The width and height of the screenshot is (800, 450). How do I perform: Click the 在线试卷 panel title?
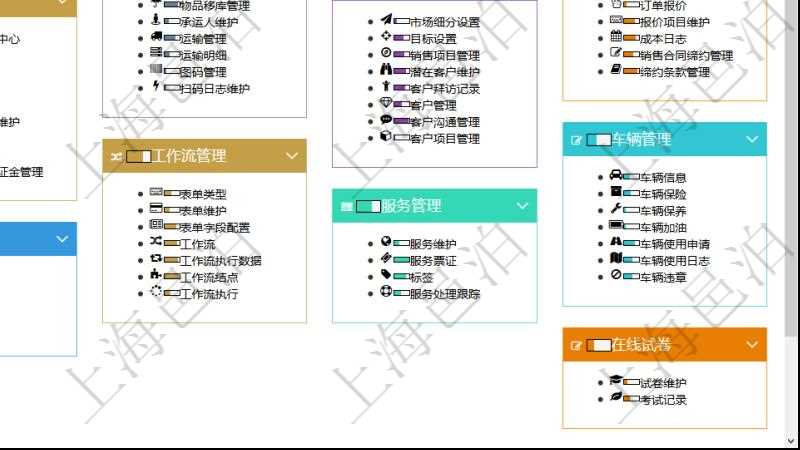click(x=642, y=345)
